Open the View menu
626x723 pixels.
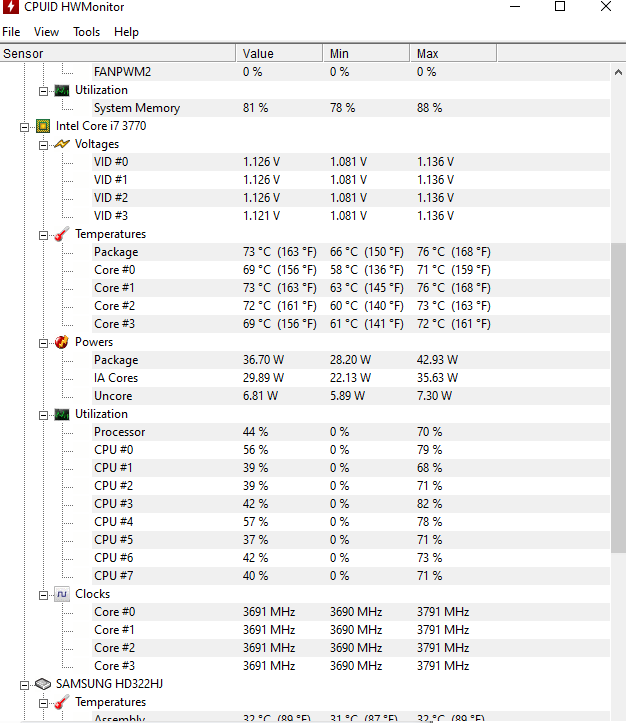coord(46,32)
